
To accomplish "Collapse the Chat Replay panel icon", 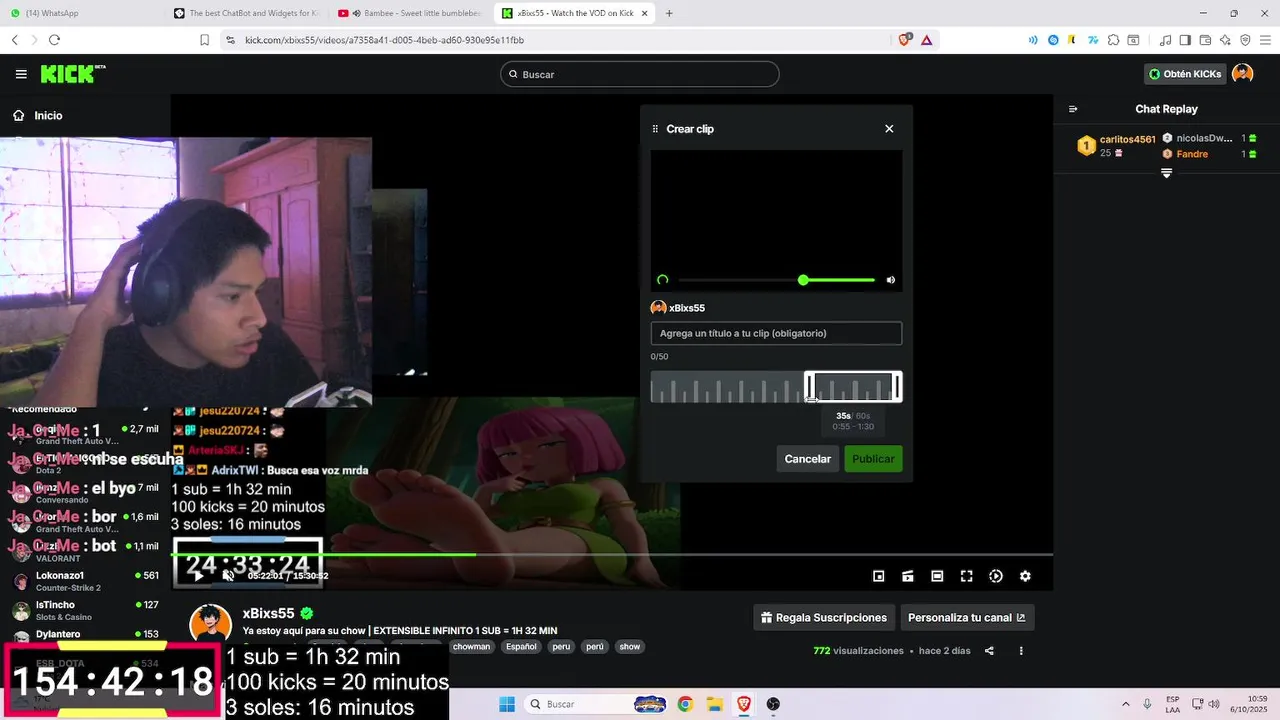I will [x=1073, y=109].
